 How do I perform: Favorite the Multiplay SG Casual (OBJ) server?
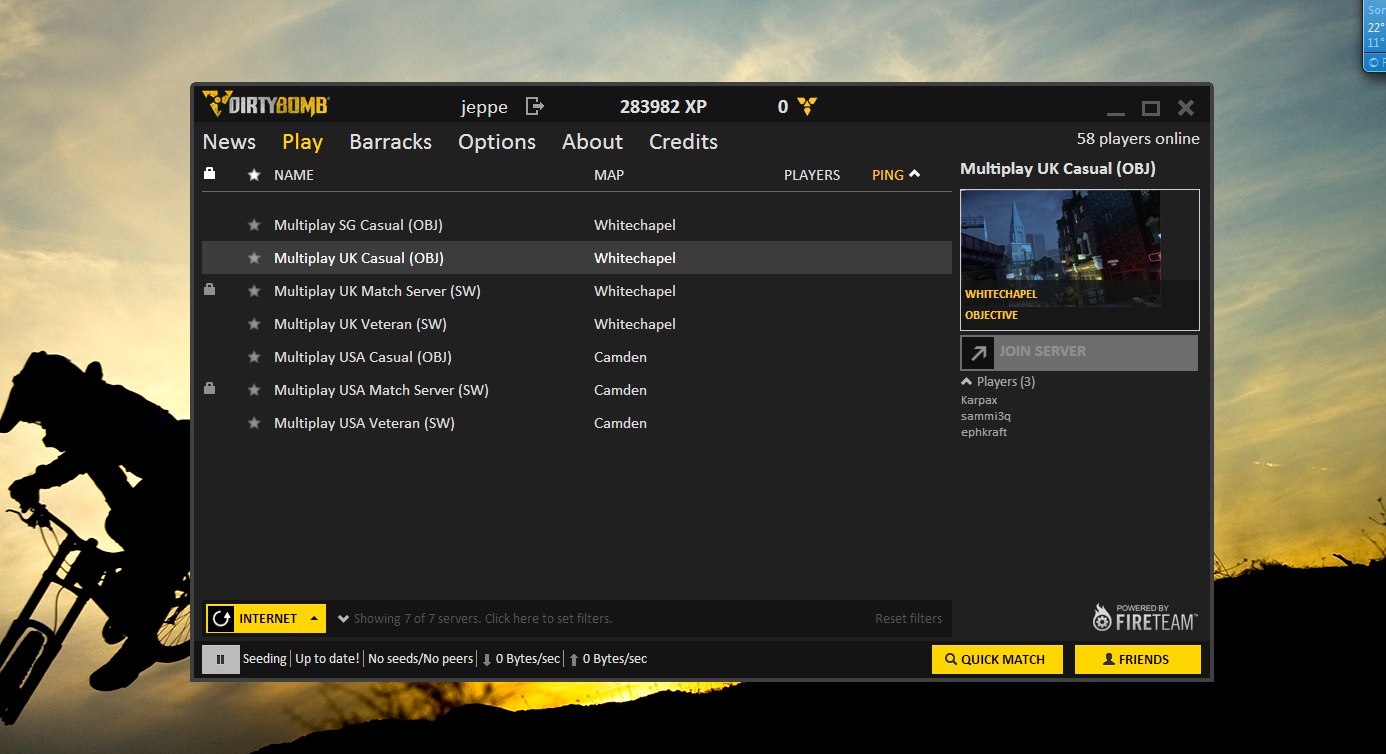pos(254,225)
